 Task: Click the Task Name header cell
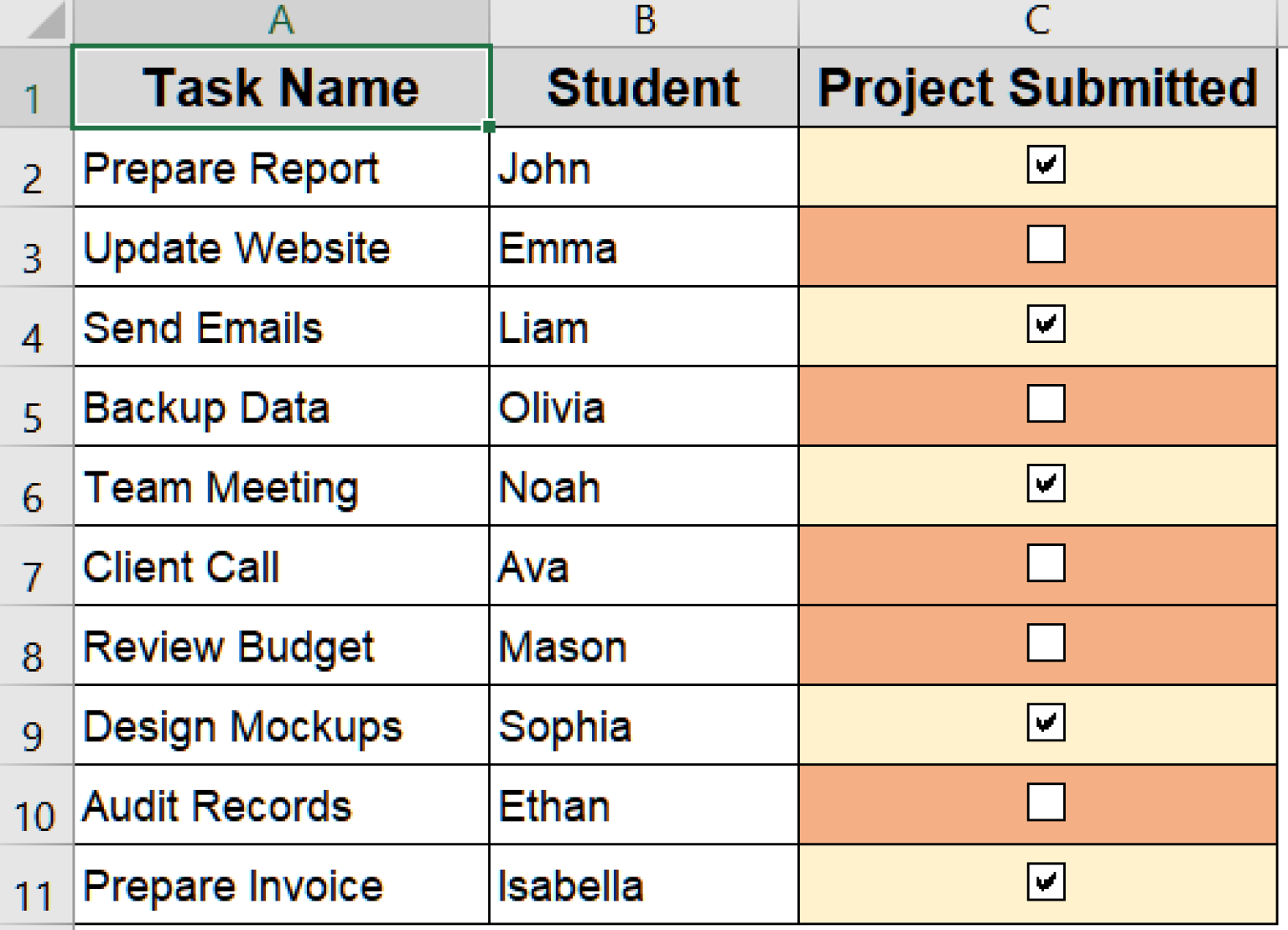[x=281, y=88]
